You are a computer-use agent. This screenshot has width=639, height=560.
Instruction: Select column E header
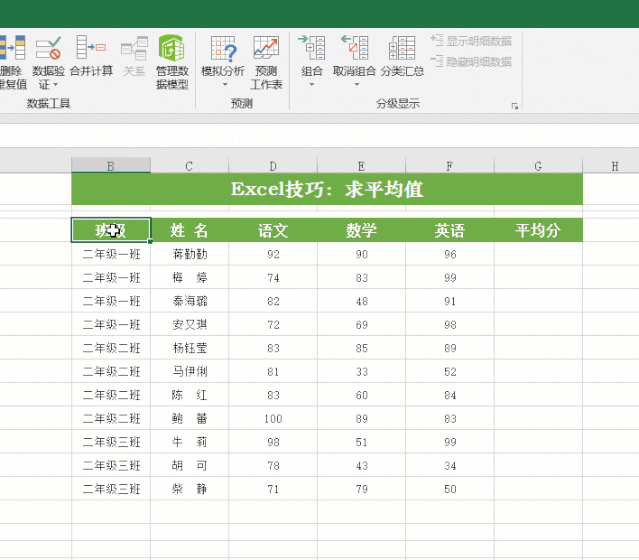coord(361,166)
